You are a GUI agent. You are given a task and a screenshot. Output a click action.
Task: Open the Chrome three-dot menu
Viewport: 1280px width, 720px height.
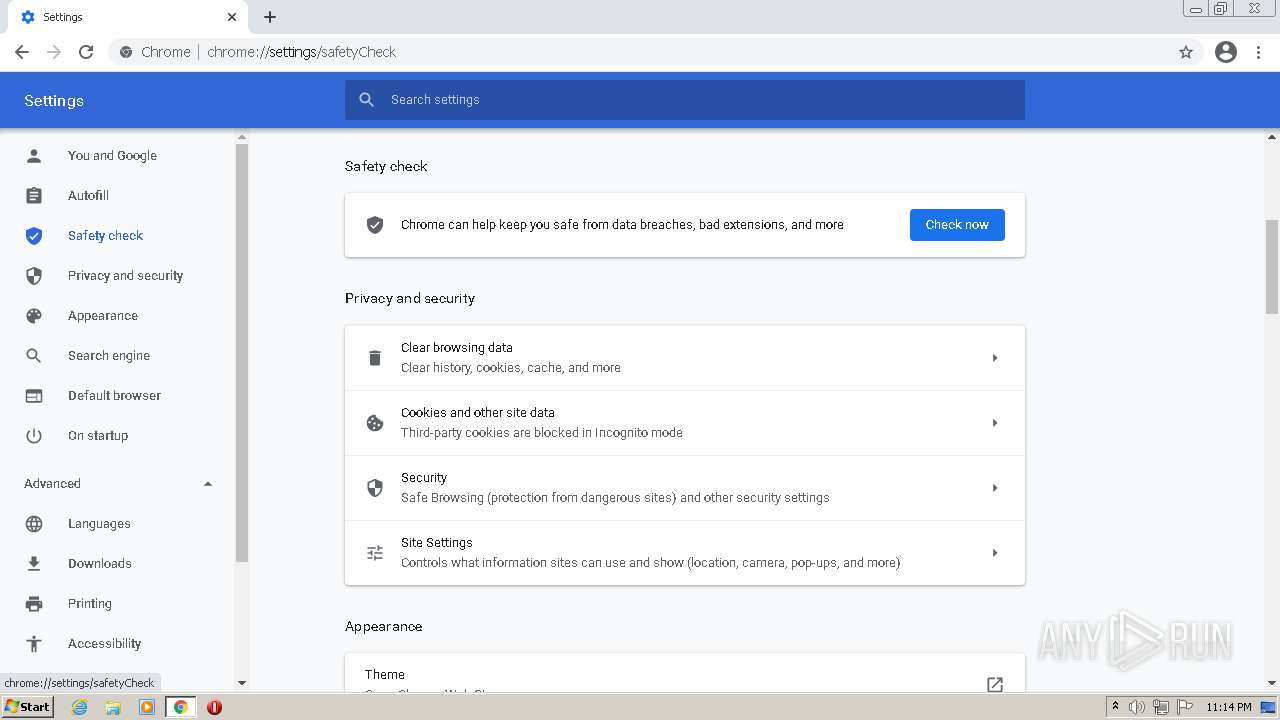(1259, 52)
